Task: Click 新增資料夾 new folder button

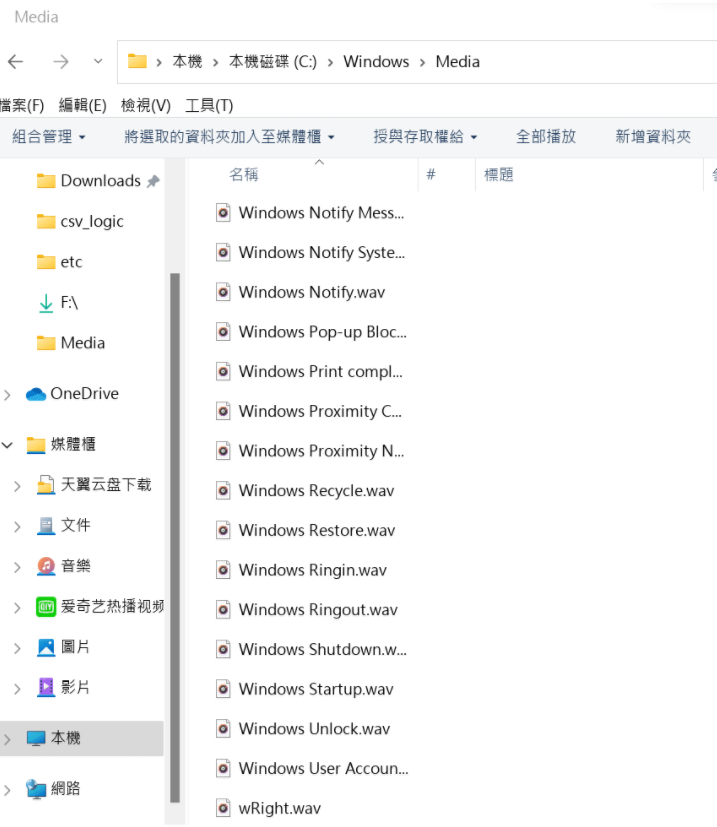Action: pos(653,137)
